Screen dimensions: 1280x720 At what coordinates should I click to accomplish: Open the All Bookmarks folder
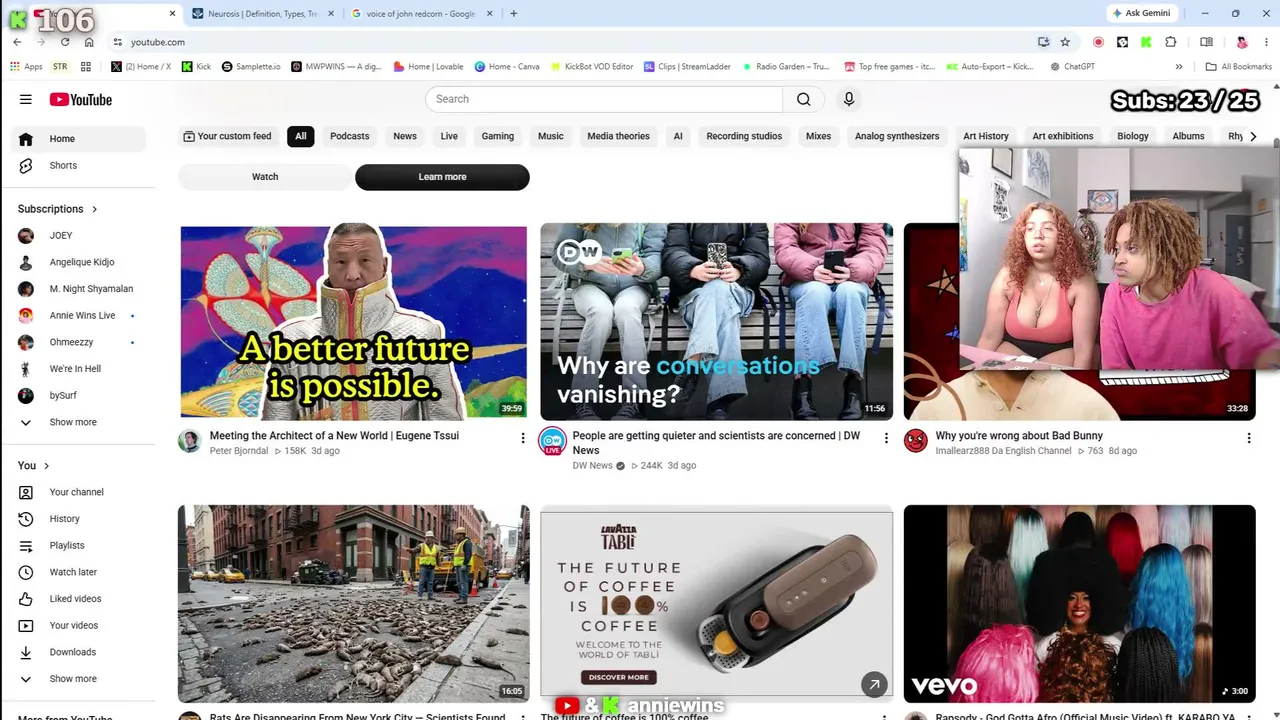click(1239, 67)
